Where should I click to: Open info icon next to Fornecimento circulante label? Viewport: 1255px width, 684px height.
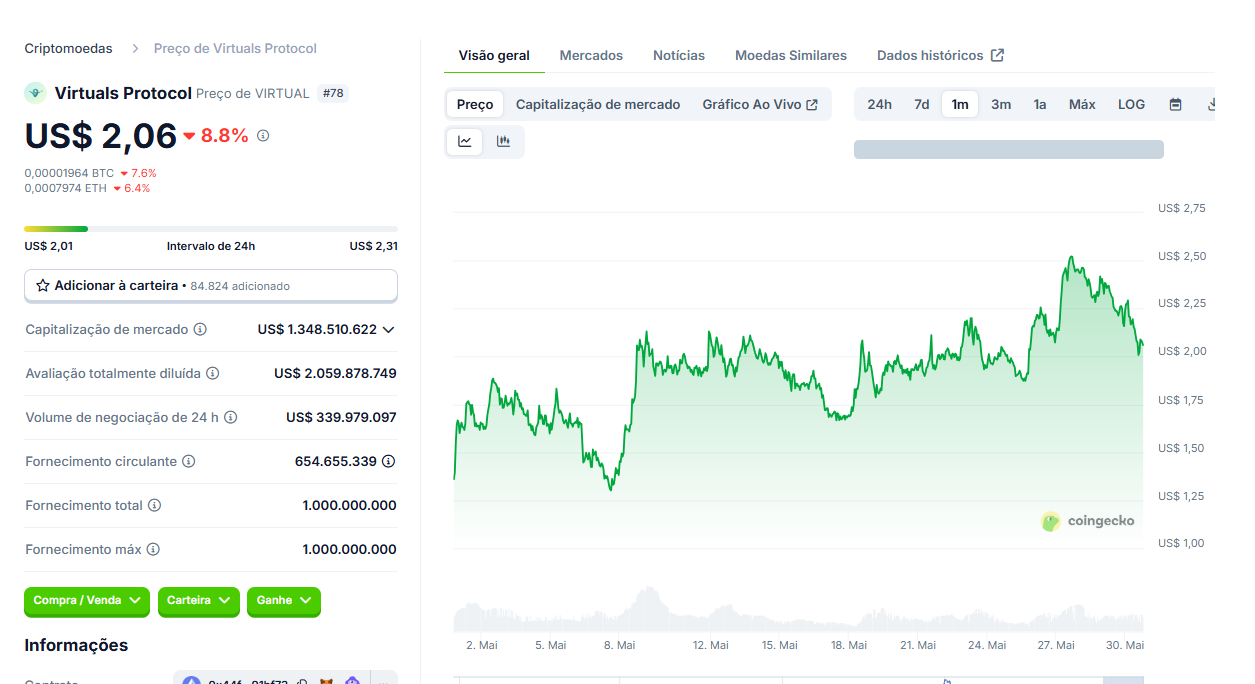pyautogui.click(x=188, y=461)
